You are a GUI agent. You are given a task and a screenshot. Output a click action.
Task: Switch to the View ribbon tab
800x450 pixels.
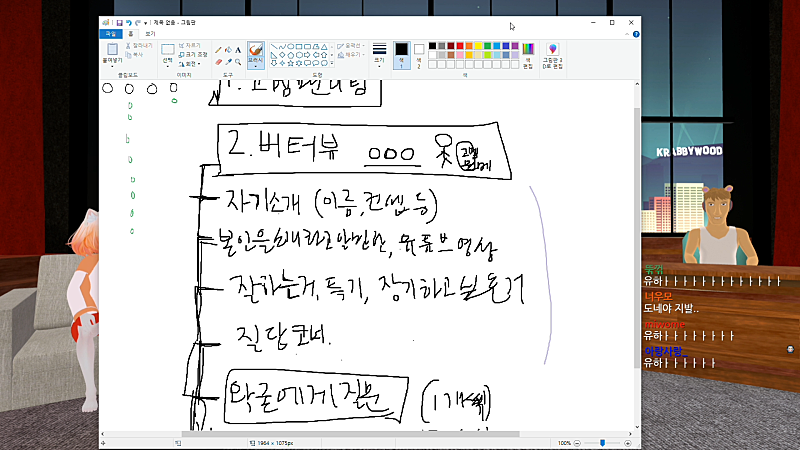pyautogui.click(x=150, y=34)
